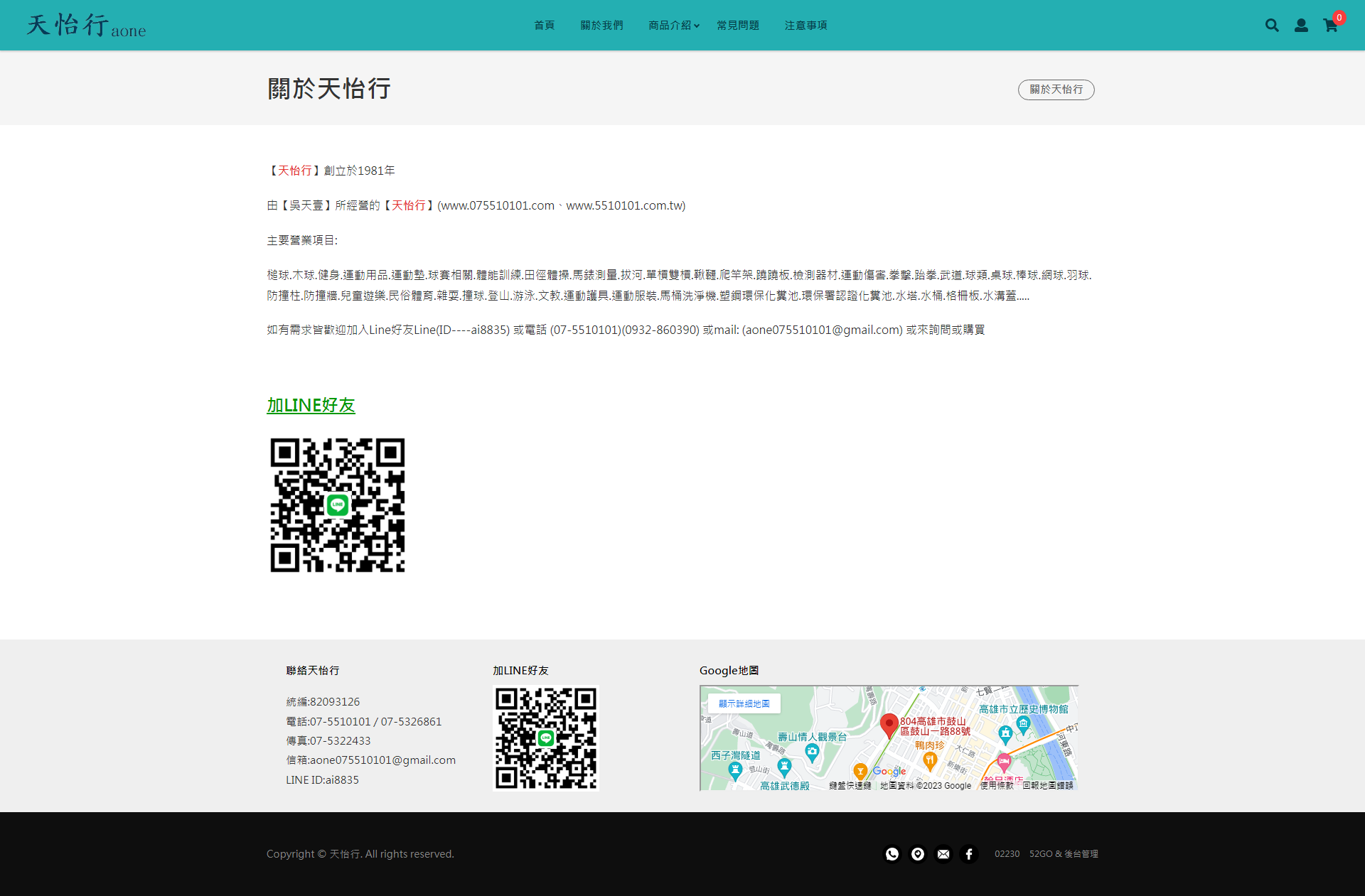
Task: Click 壽山情人觀景台 map marker
Action: coord(812,753)
